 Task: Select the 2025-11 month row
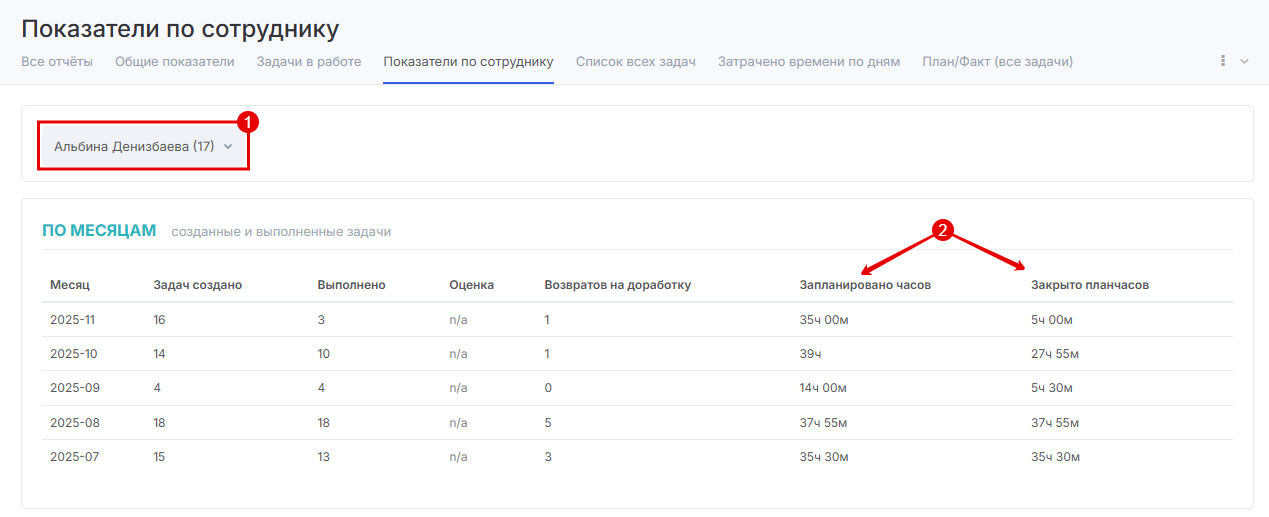75,320
